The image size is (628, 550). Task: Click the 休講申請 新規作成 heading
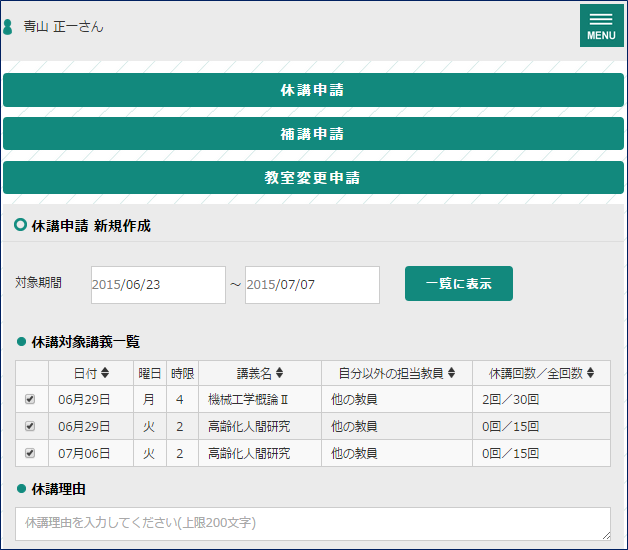(x=91, y=226)
